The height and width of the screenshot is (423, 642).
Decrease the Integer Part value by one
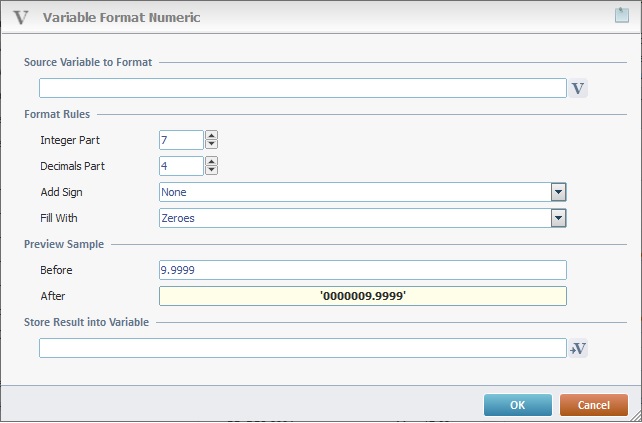pos(211,145)
